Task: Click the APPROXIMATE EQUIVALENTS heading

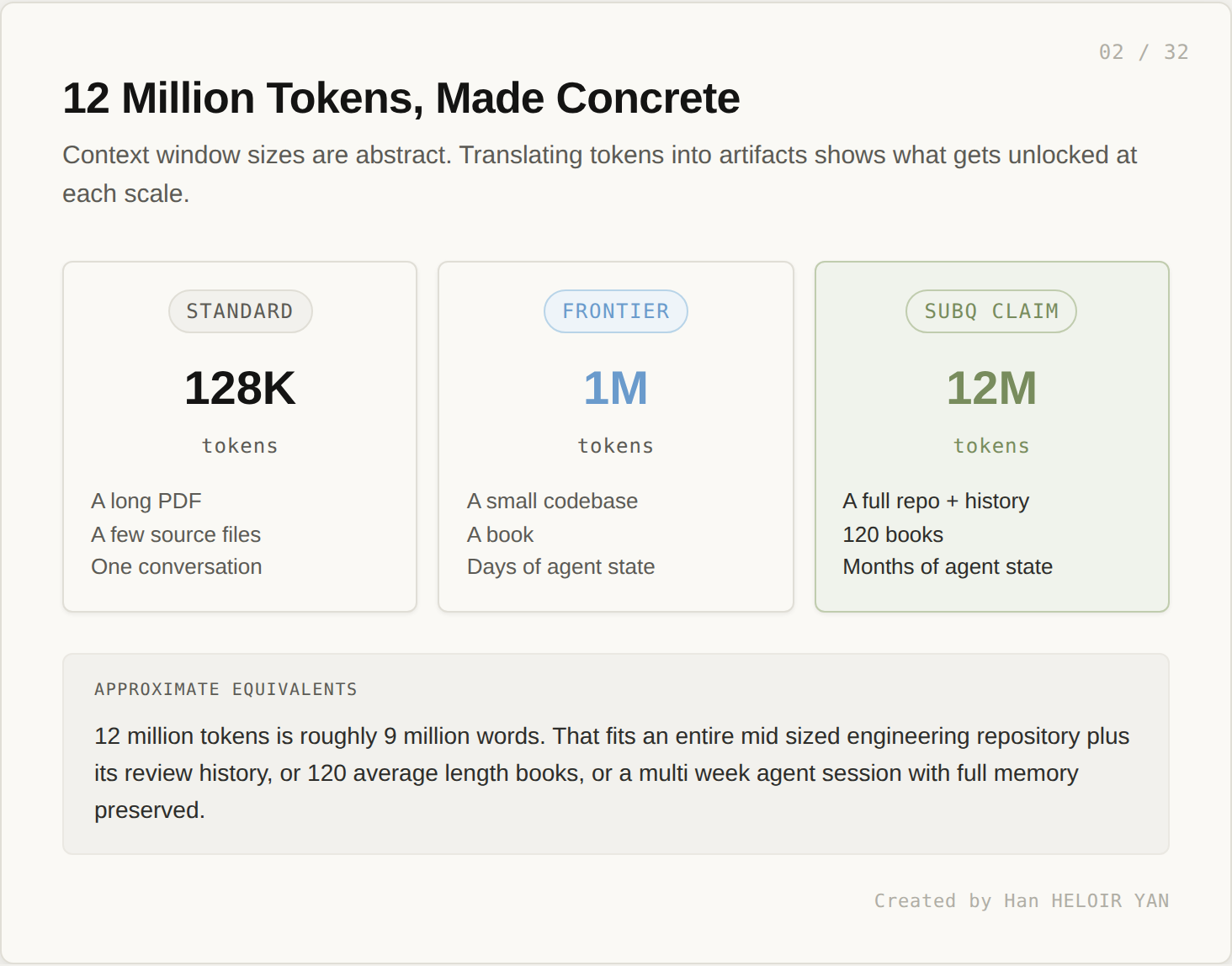Action: pos(226,689)
